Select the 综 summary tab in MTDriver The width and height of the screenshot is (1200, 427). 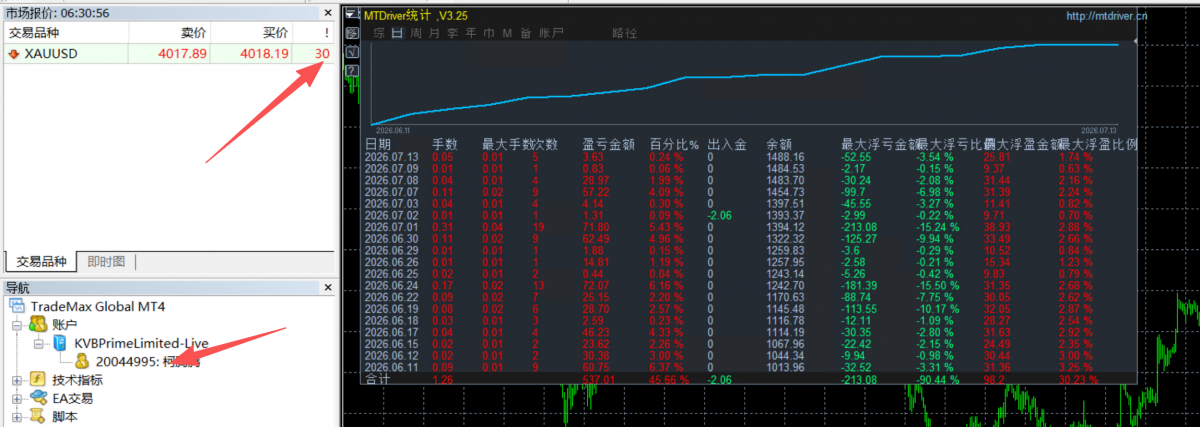(x=379, y=33)
